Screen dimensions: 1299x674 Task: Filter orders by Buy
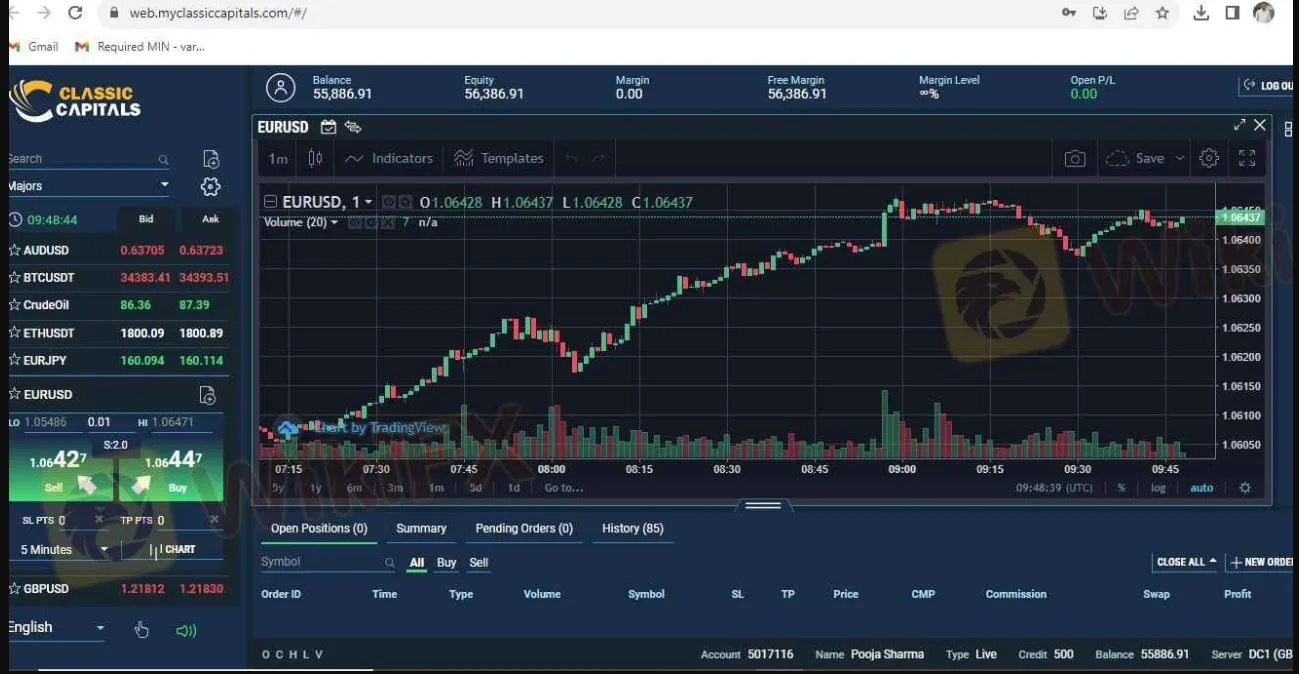(x=447, y=563)
